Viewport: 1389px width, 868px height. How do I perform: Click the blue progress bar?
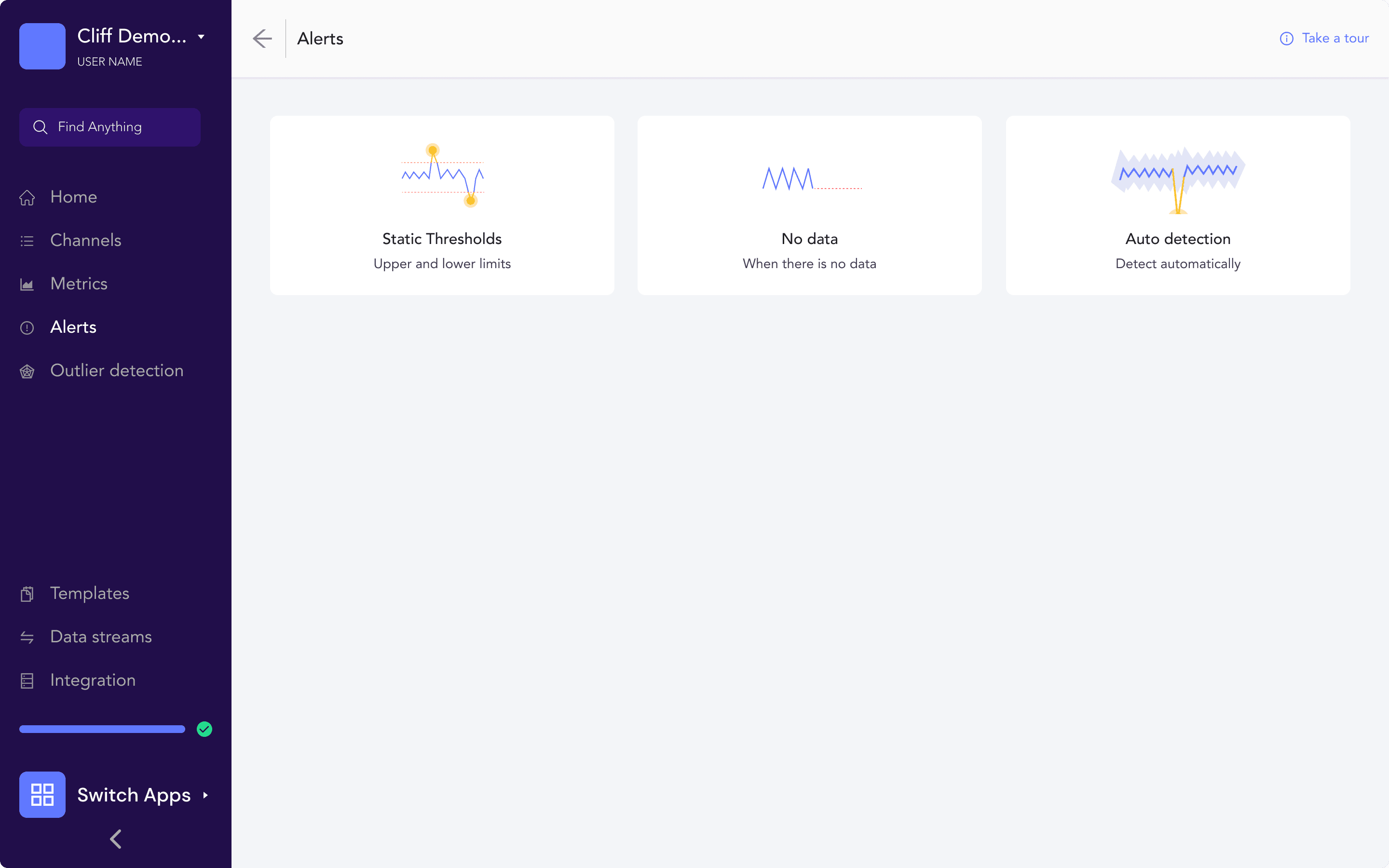pos(102,729)
